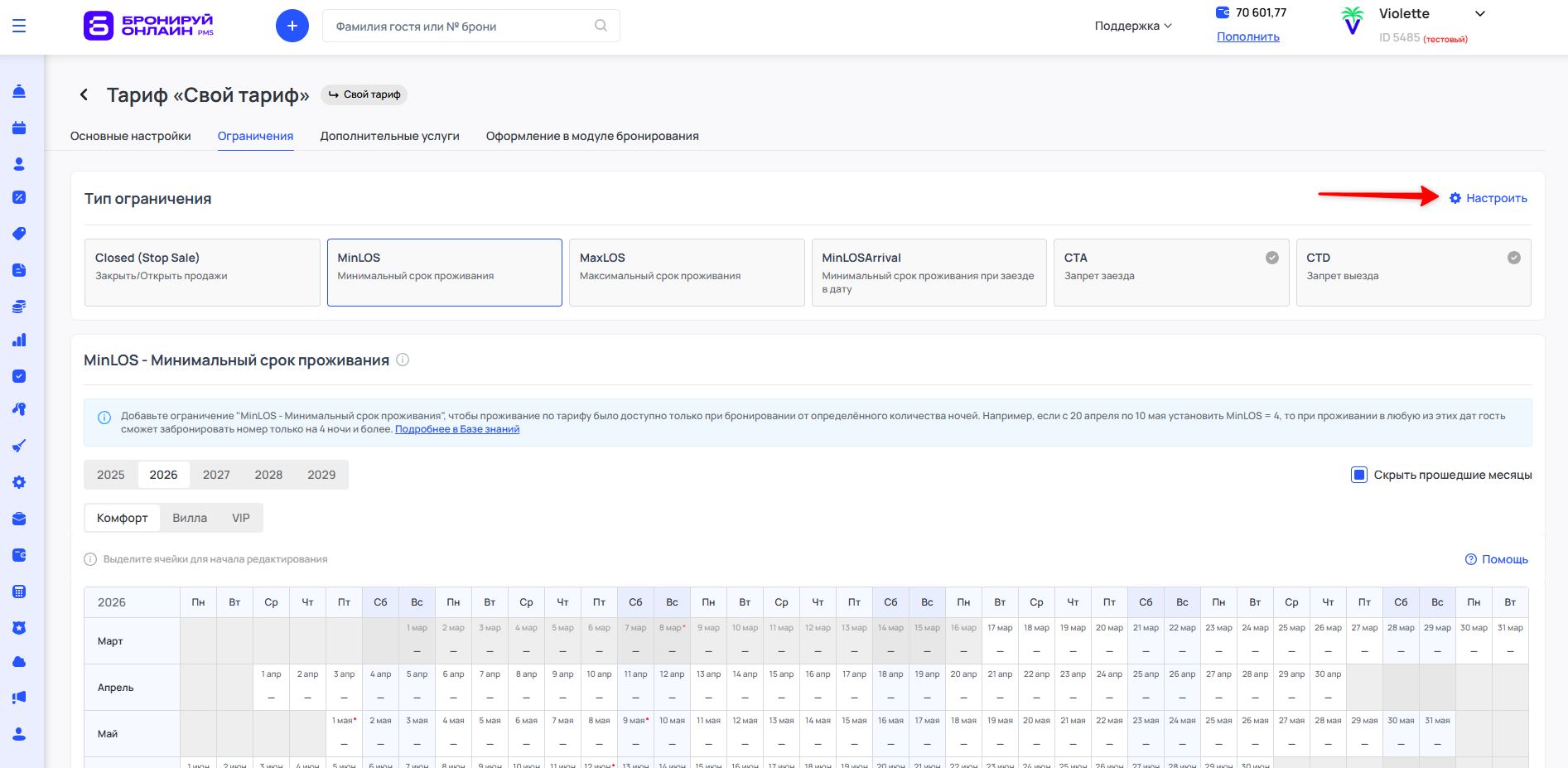Select the 2027 year tab

point(216,475)
